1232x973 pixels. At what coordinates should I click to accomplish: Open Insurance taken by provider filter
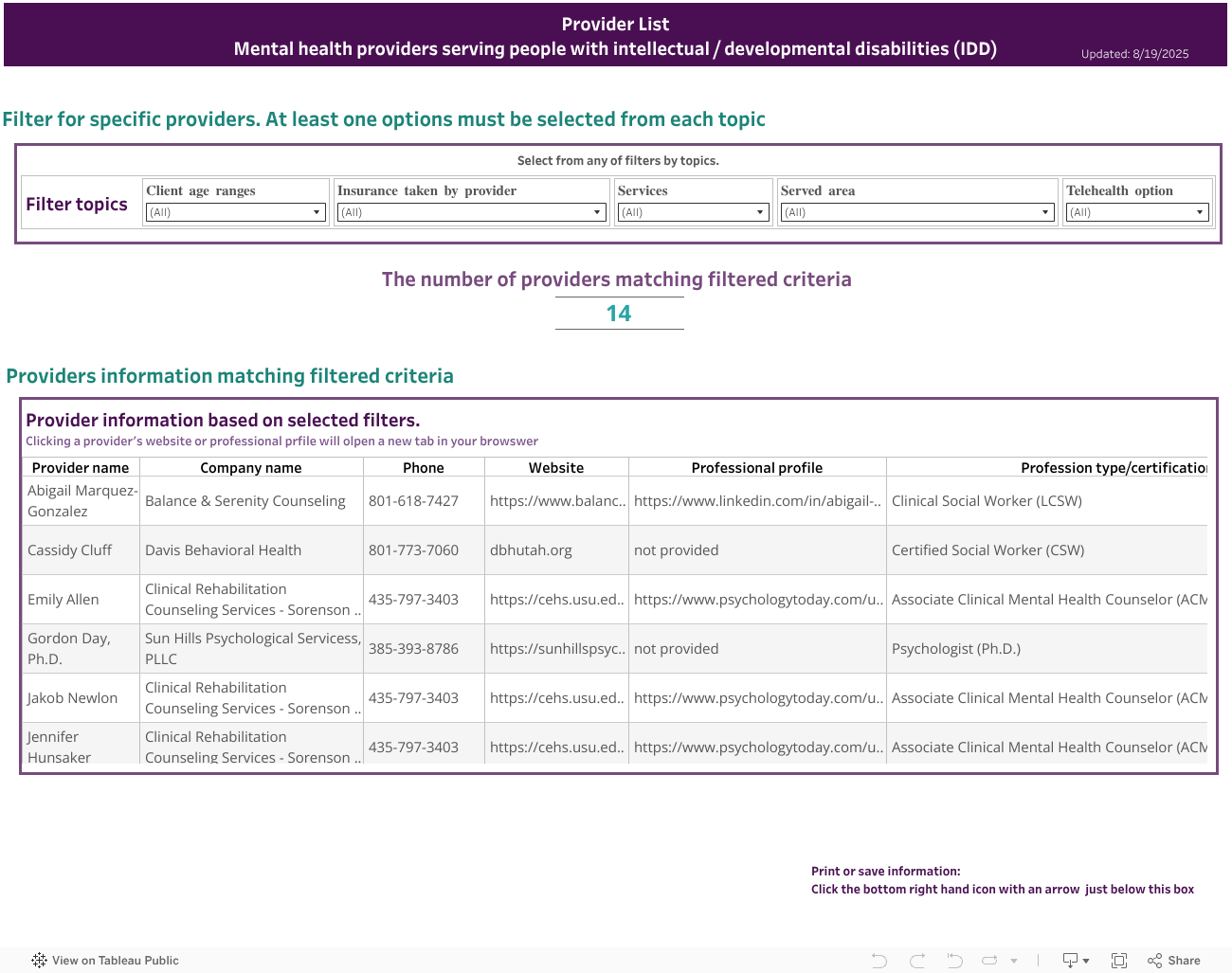(x=471, y=212)
